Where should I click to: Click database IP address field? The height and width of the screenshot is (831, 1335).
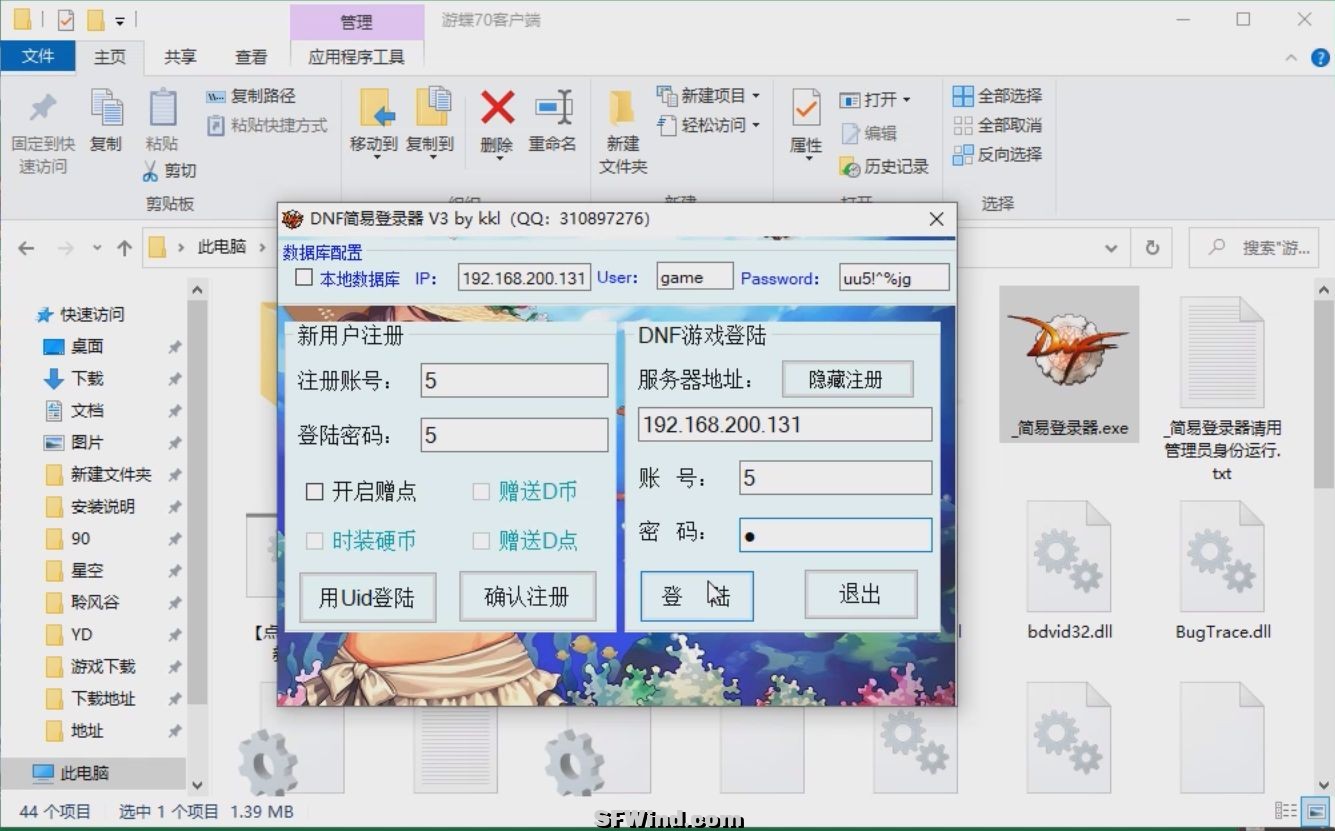[524, 277]
